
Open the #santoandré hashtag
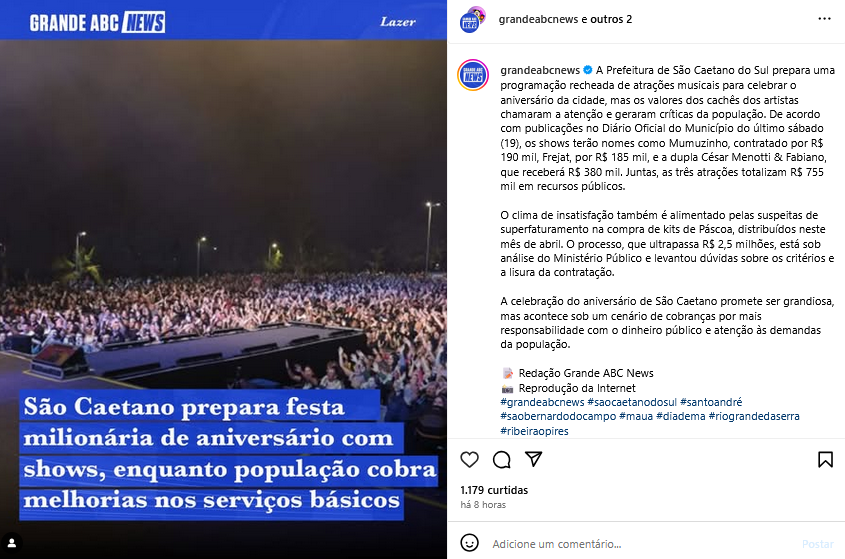pyautogui.click(x=711, y=402)
